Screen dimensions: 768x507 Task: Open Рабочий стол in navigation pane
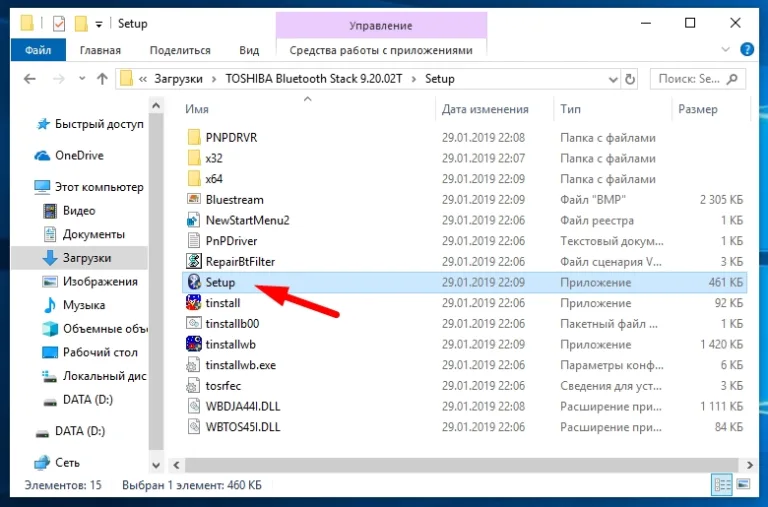point(90,352)
